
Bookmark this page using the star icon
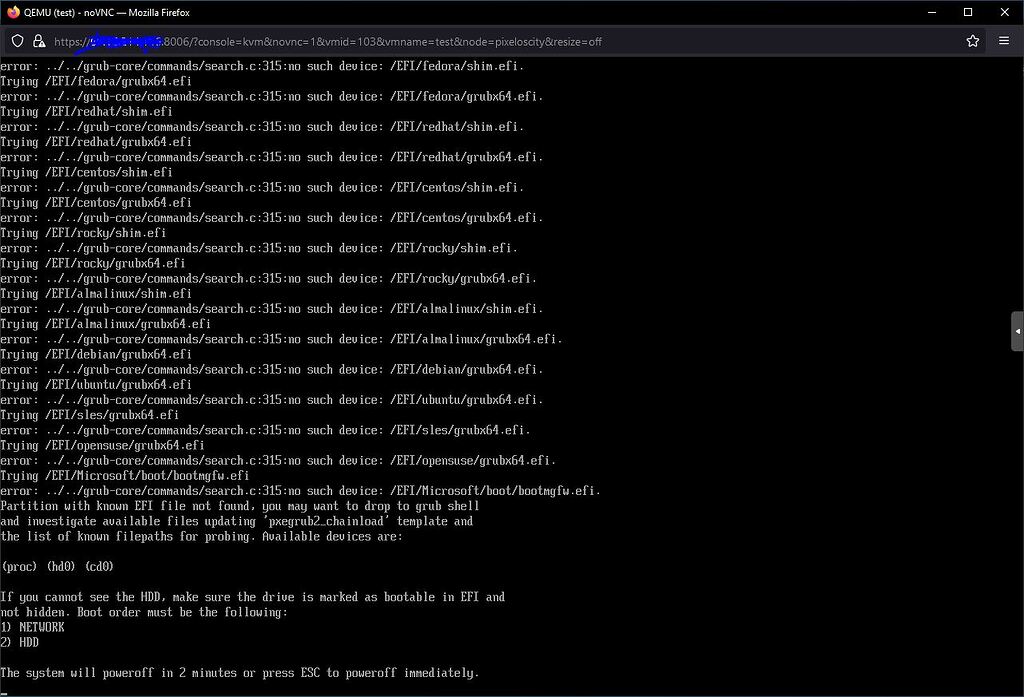pyautogui.click(x=971, y=41)
